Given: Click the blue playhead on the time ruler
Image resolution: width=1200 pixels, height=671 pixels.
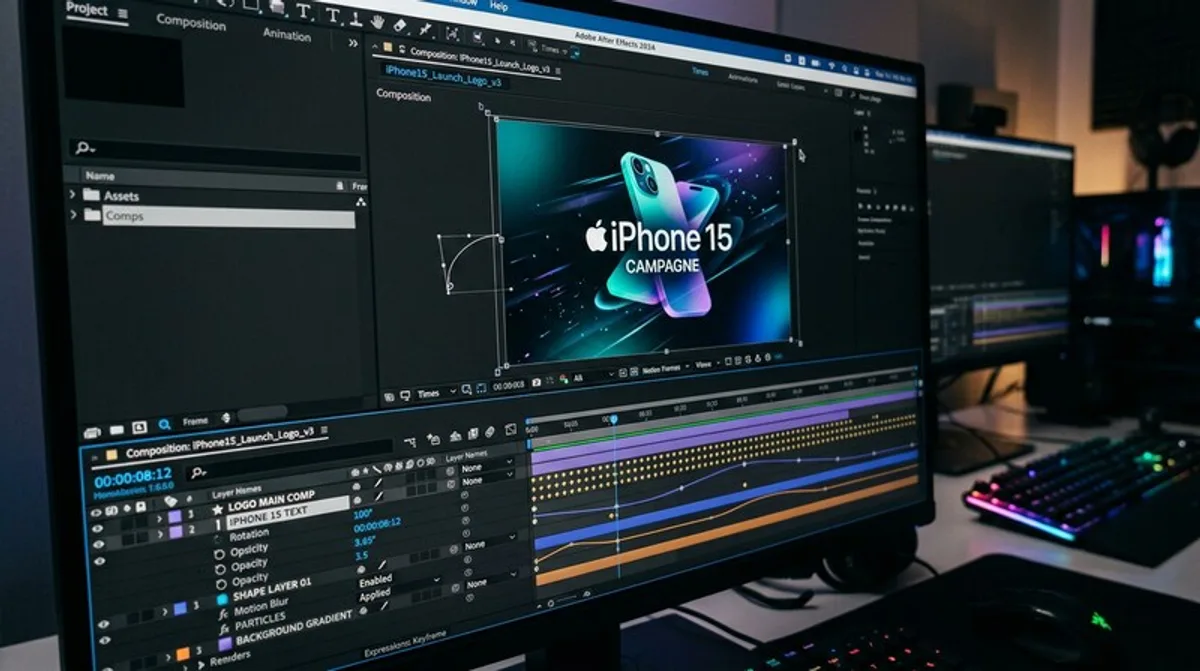Looking at the screenshot, I should [x=614, y=419].
